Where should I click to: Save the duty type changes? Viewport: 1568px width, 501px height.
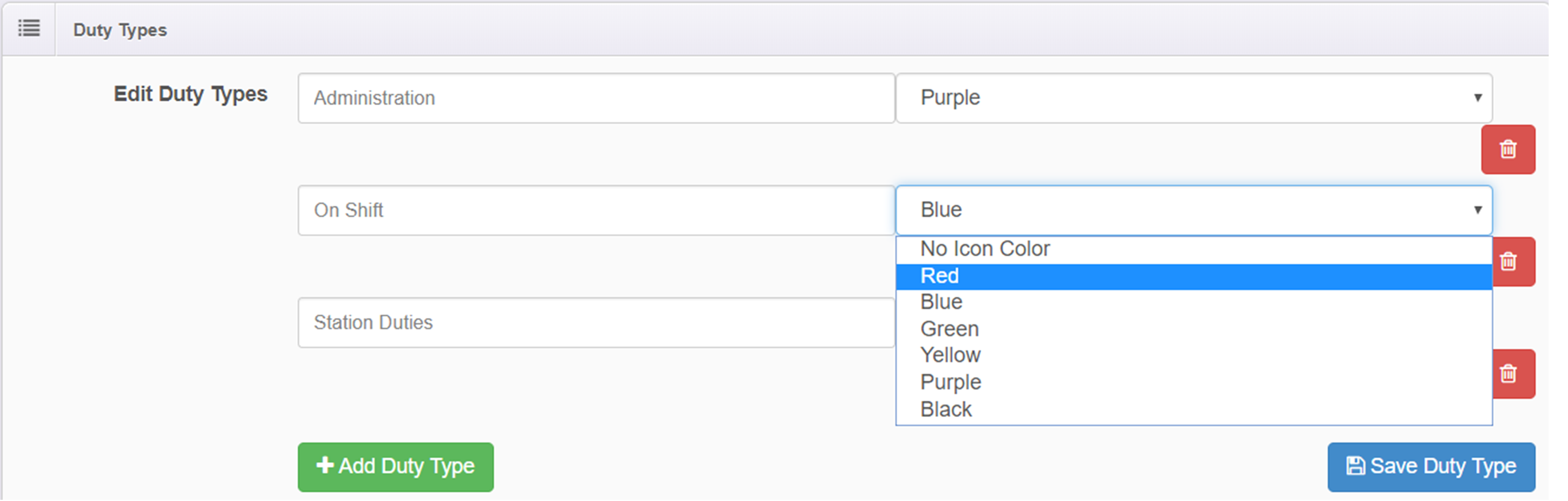click(x=1431, y=467)
